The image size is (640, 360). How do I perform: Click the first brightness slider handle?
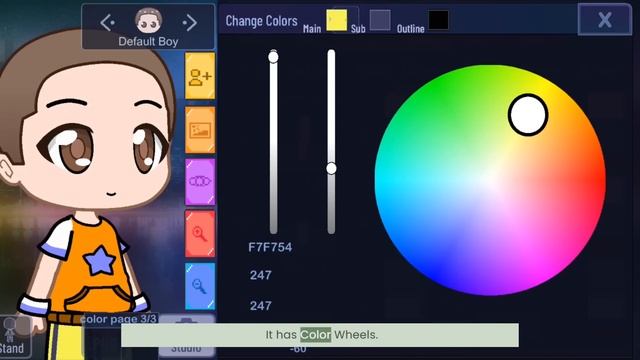[x=273, y=57]
